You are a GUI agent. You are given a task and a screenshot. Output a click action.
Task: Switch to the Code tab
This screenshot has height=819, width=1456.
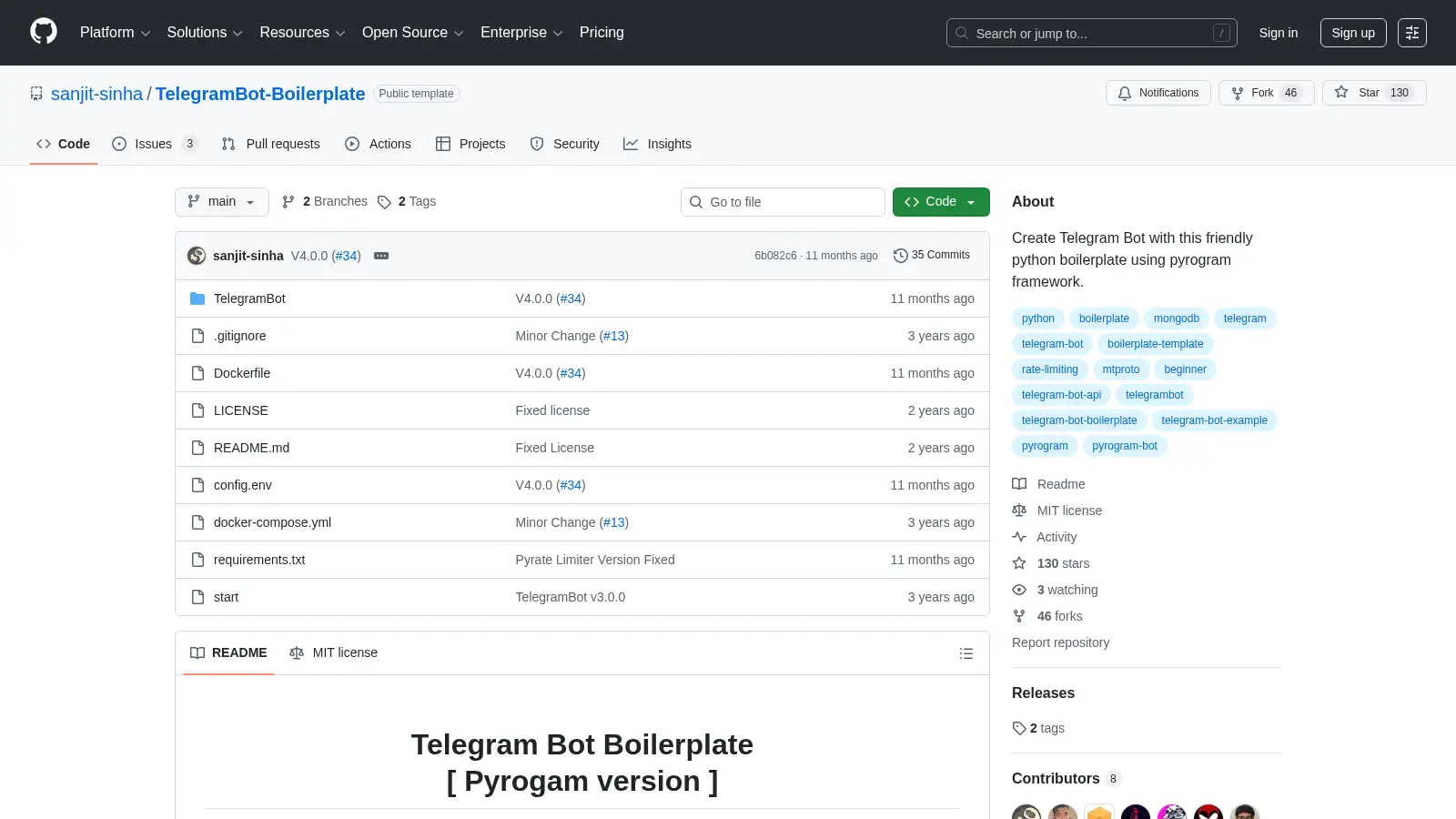pyautogui.click(x=64, y=144)
